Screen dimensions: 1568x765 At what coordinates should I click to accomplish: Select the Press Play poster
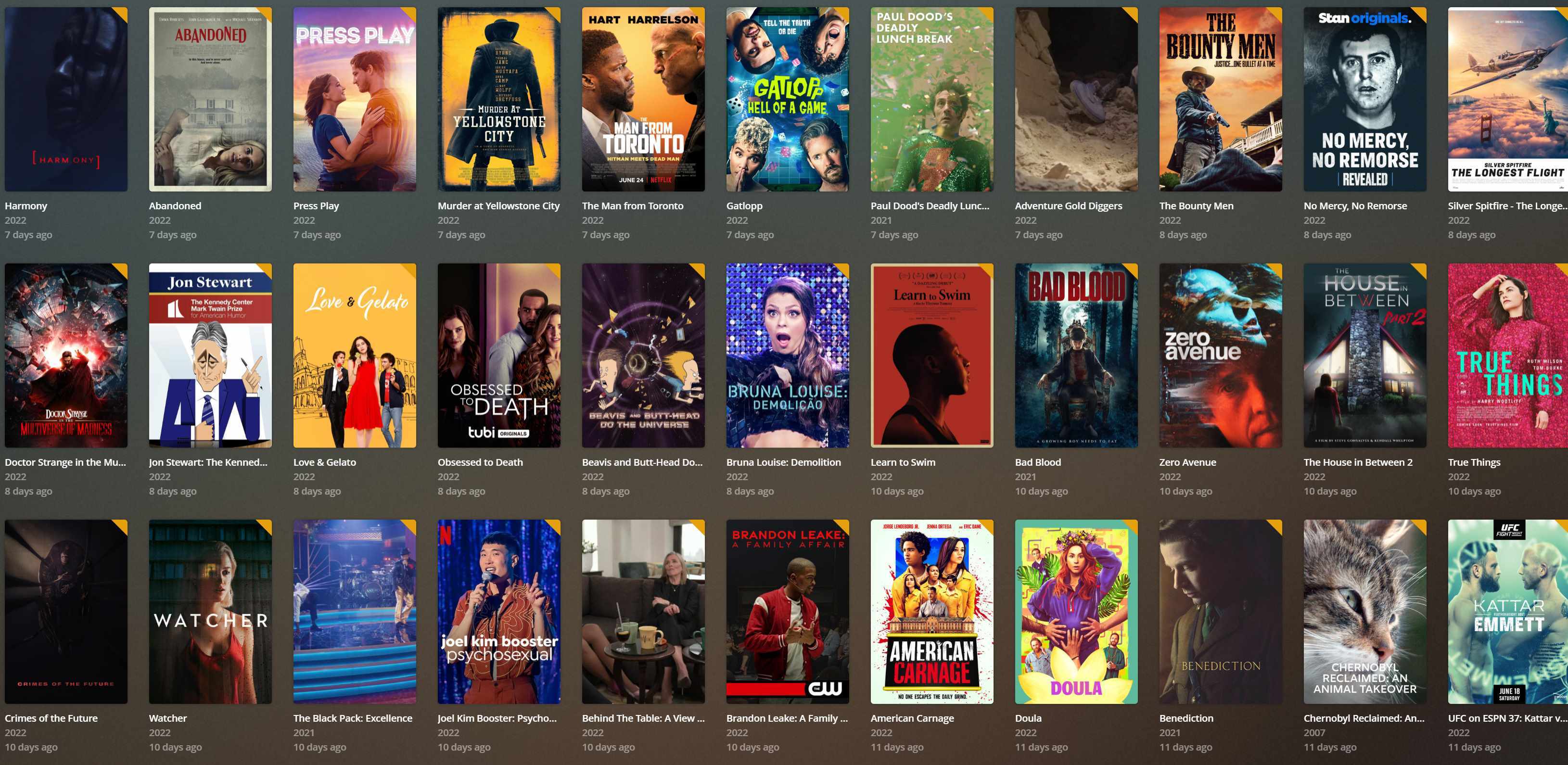tap(354, 99)
